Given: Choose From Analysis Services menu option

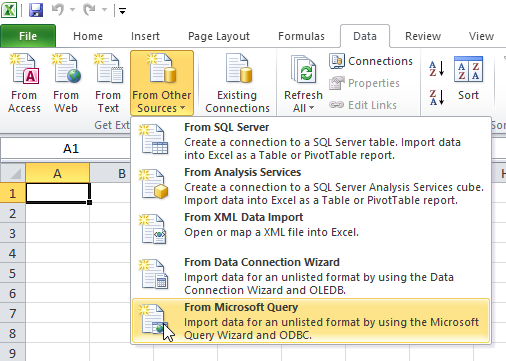Looking at the screenshot, I should click(x=311, y=186).
